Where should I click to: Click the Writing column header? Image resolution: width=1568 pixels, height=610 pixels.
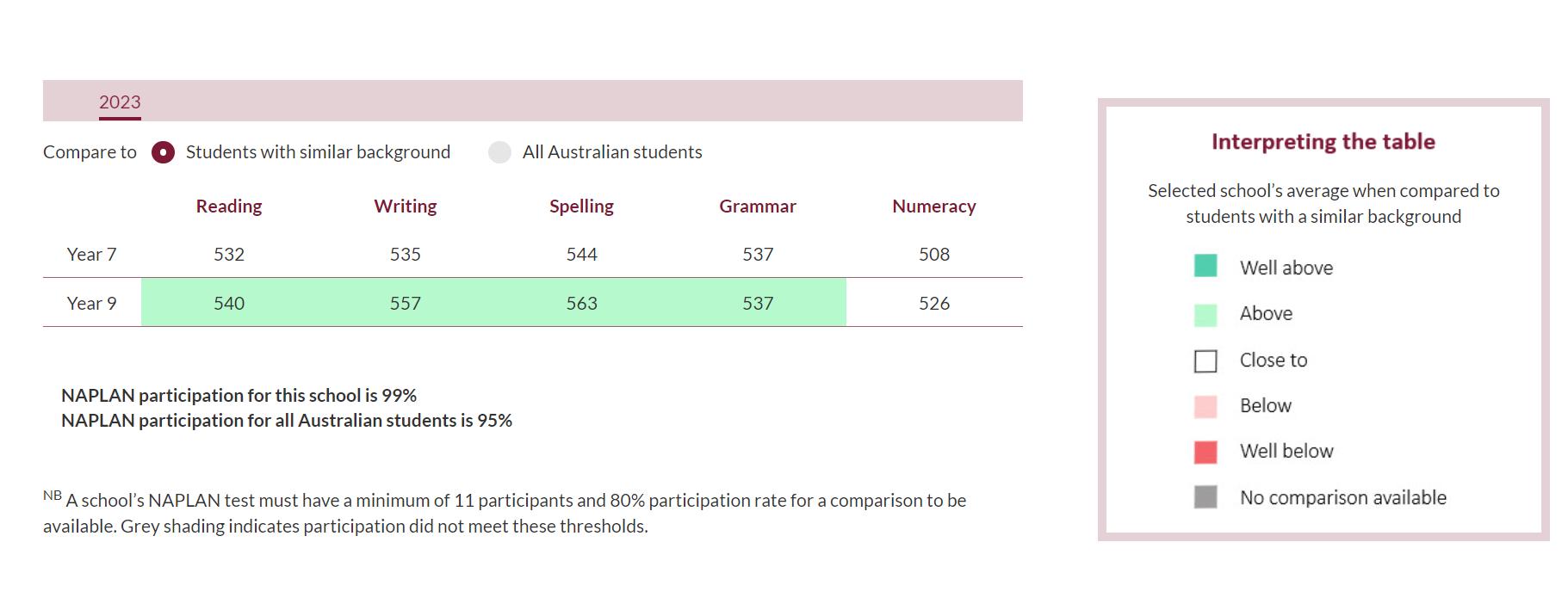(x=406, y=206)
